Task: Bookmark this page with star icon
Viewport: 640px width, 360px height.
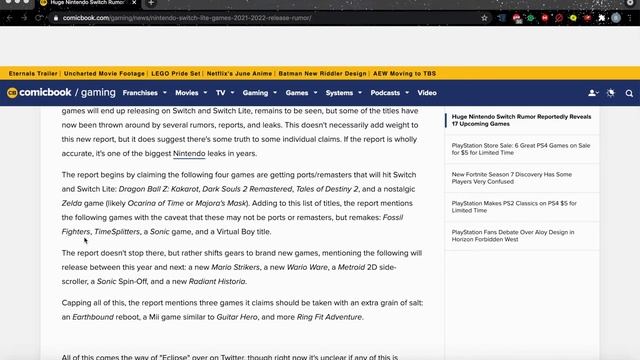Action: 484,18
